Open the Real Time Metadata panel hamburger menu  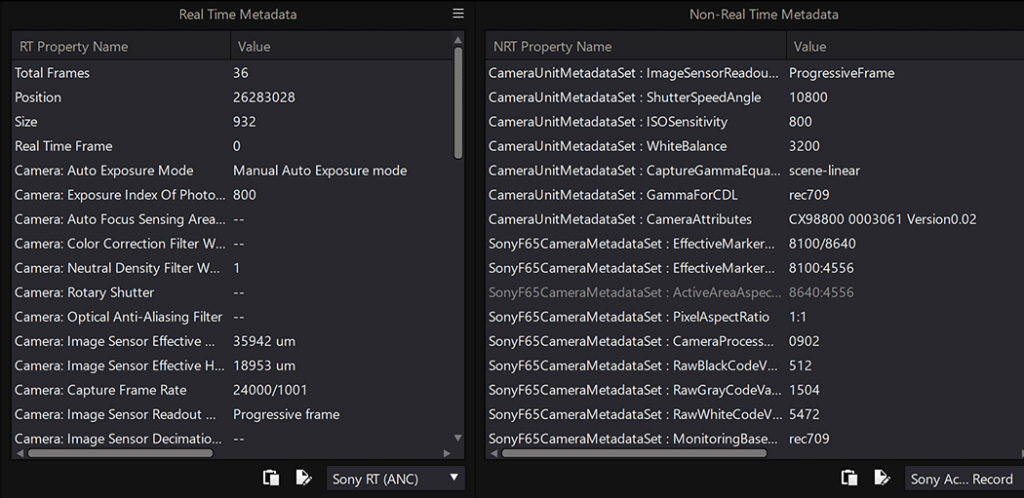pos(458,14)
